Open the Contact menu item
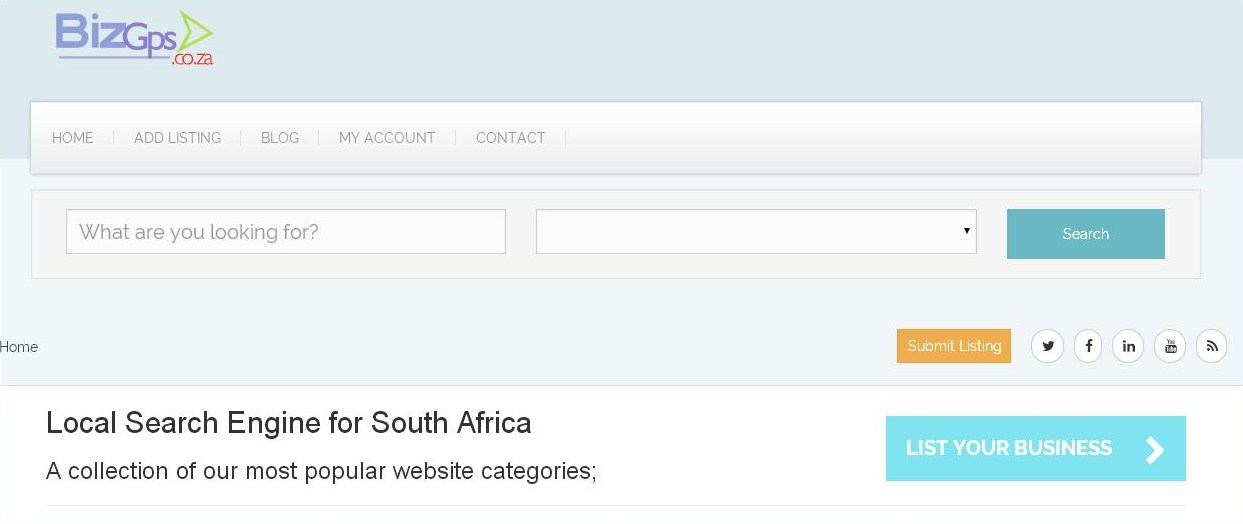Viewport: 1243px width, 524px height. [x=510, y=138]
